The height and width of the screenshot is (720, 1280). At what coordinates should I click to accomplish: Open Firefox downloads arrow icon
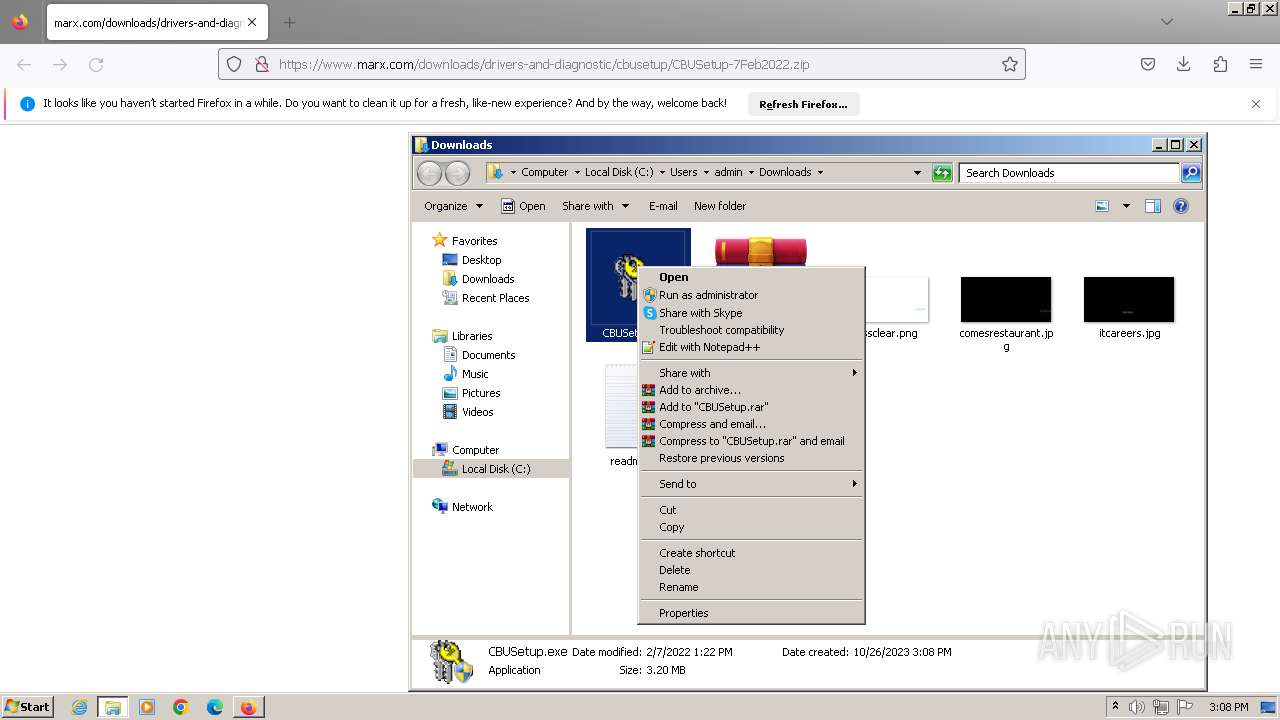pos(1184,64)
